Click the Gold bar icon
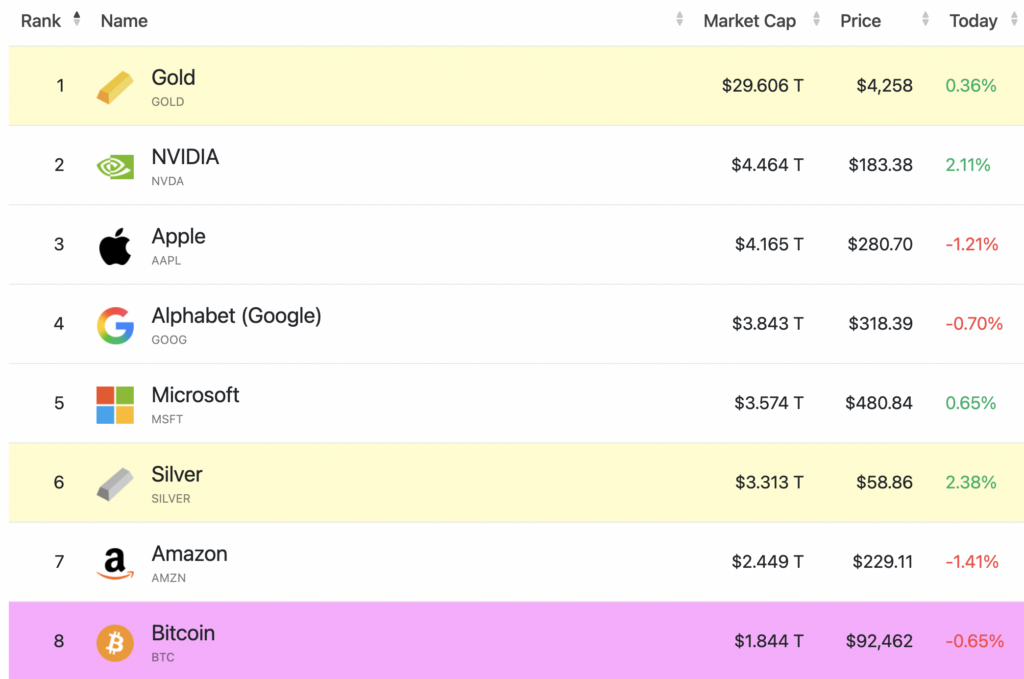 click(115, 87)
